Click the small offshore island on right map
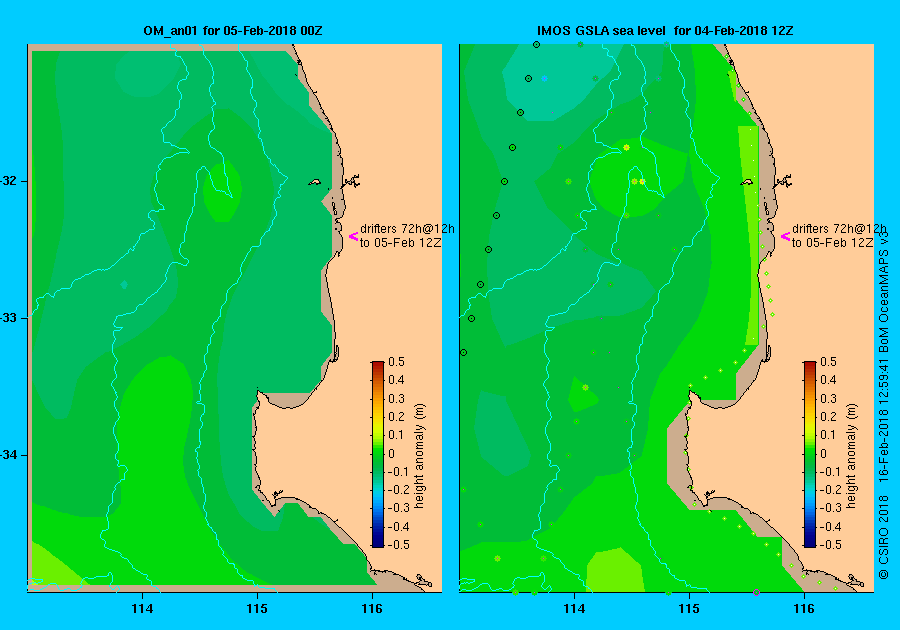This screenshot has width=900, height=630. coord(747,182)
